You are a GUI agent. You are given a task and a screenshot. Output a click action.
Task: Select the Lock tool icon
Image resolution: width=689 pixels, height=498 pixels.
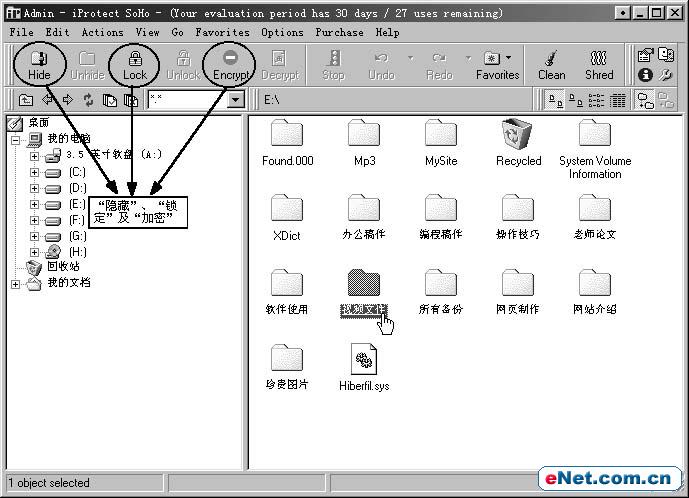tap(134, 65)
